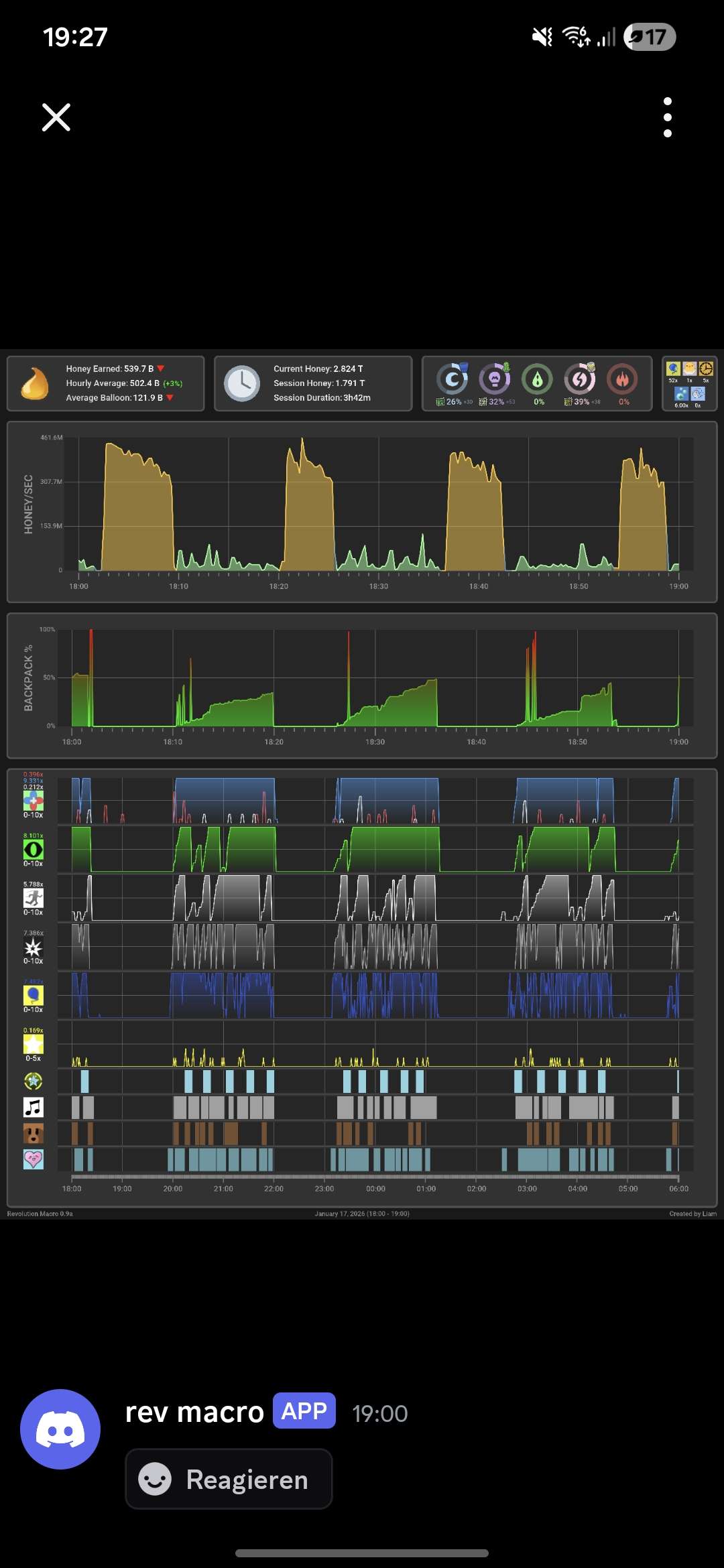Tap the honey drop icon
The height and width of the screenshot is (1568, 724).
click(x=35, y=383)
